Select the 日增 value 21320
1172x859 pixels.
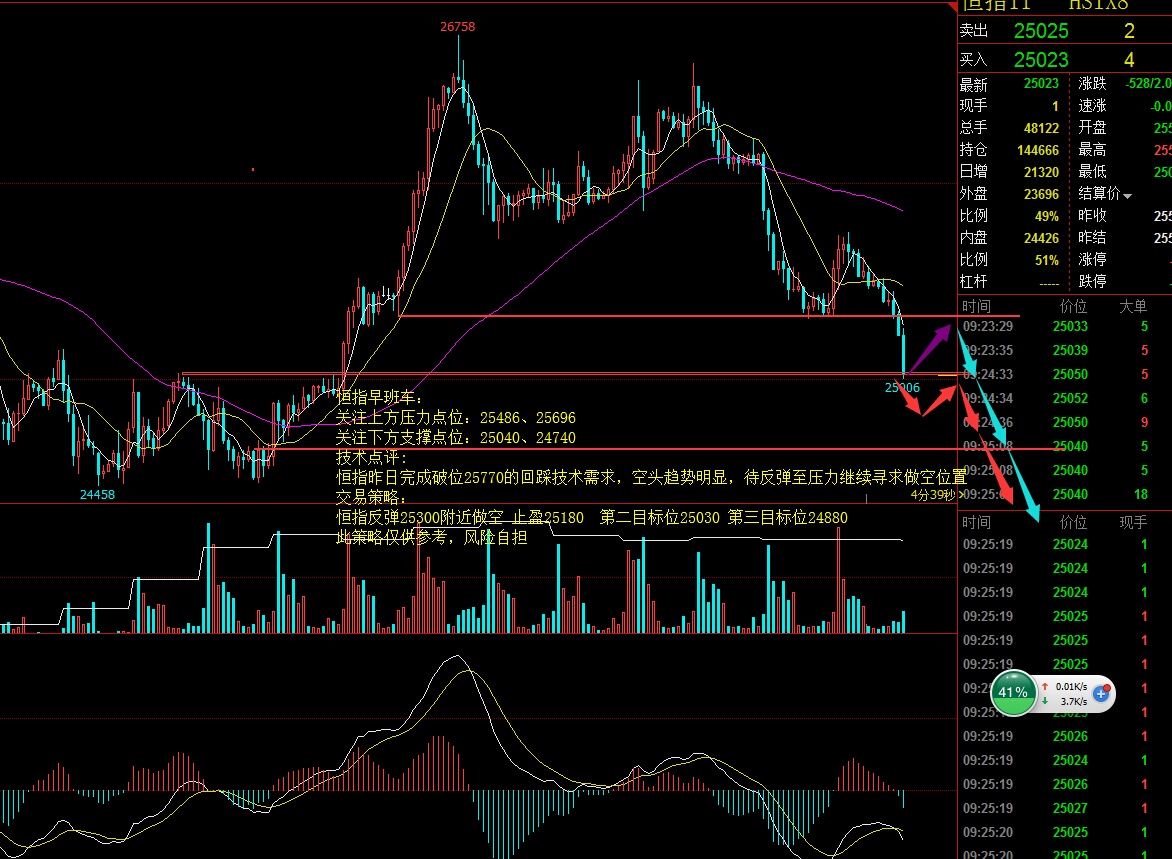pos(1041,172)
